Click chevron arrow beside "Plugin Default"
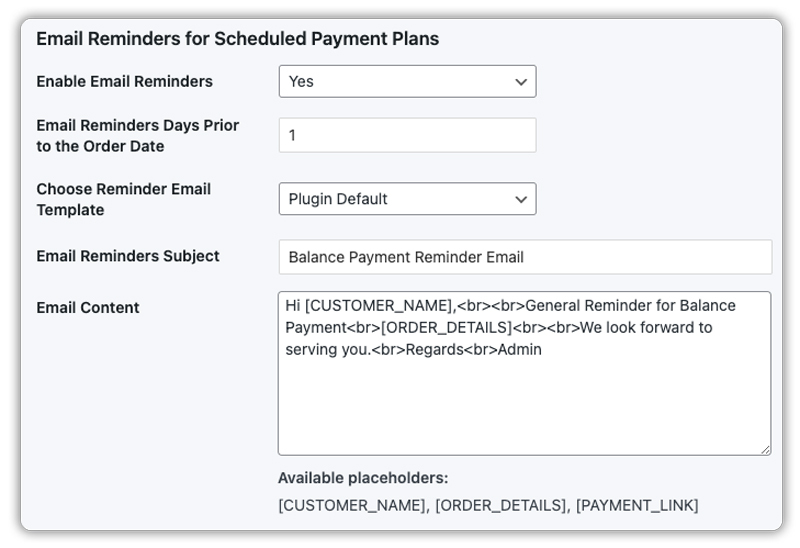This screenshot has height=548, width=800. (x=520, y=199)
